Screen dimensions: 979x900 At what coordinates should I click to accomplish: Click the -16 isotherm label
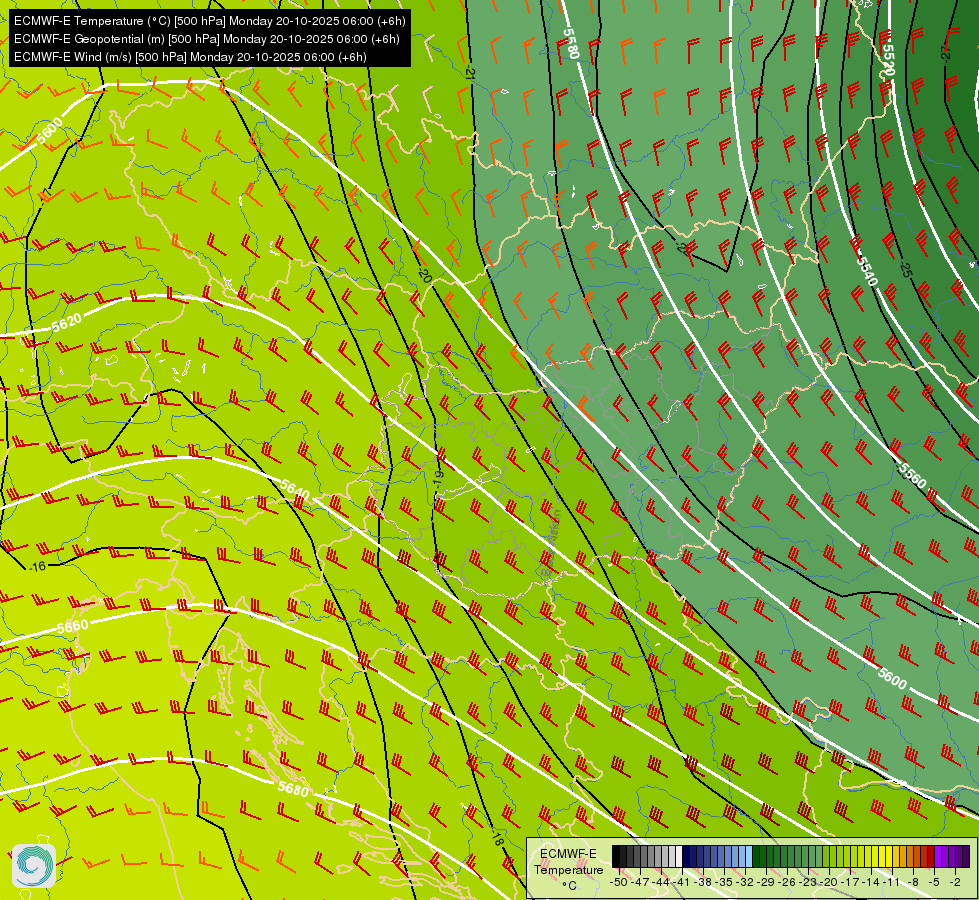coord(37,566)
